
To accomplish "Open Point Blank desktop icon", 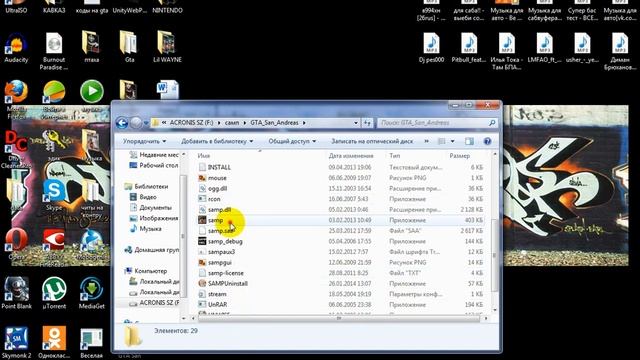I will tap(16, 292).
